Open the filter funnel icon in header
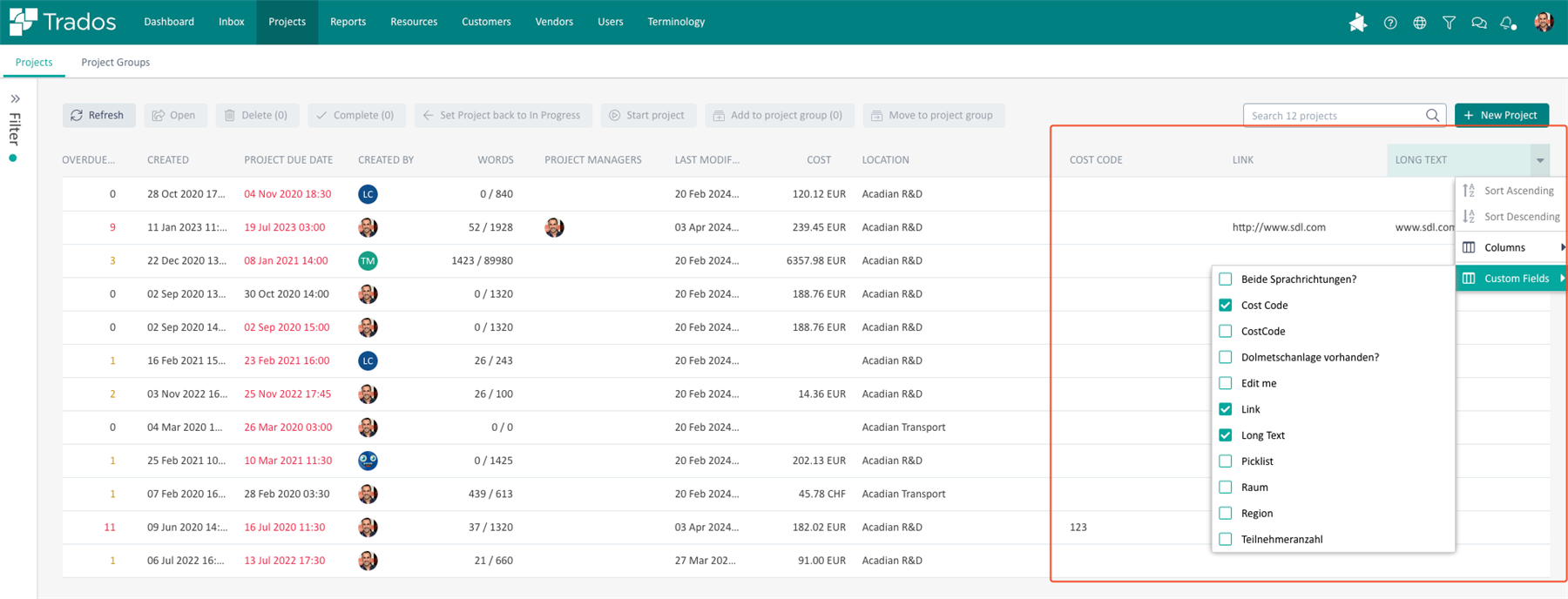The height and width of the screenshot is (599, 1568). pos(1449,24)
